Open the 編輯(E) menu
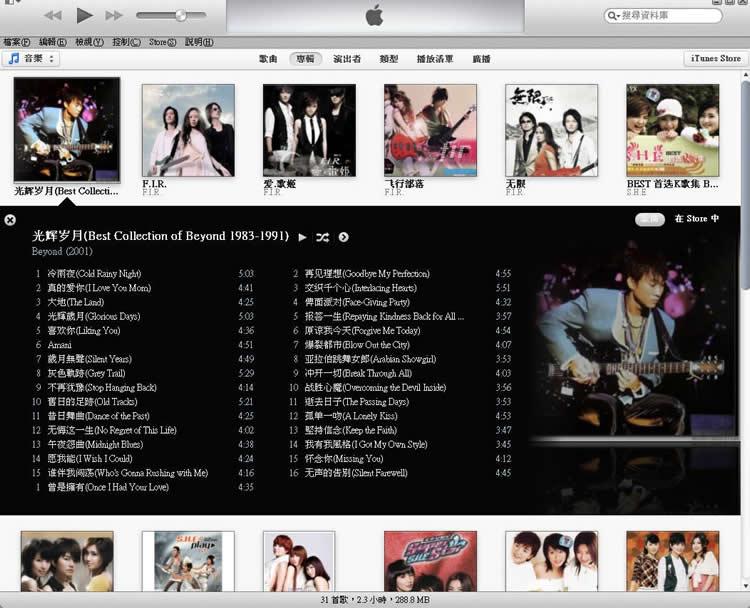 click(52, 42)
